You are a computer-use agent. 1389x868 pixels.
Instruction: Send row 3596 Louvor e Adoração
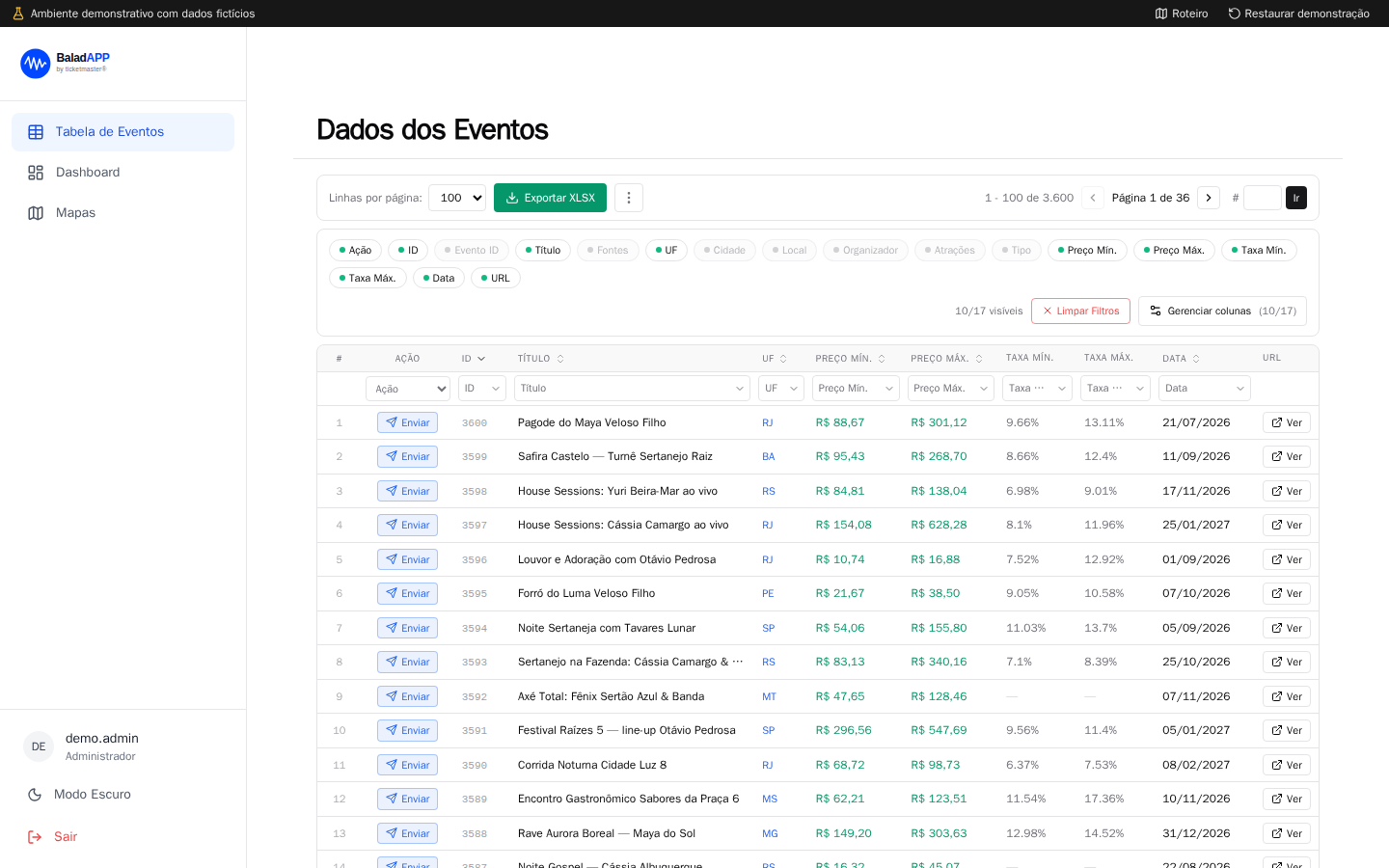(x=408, y=559)
